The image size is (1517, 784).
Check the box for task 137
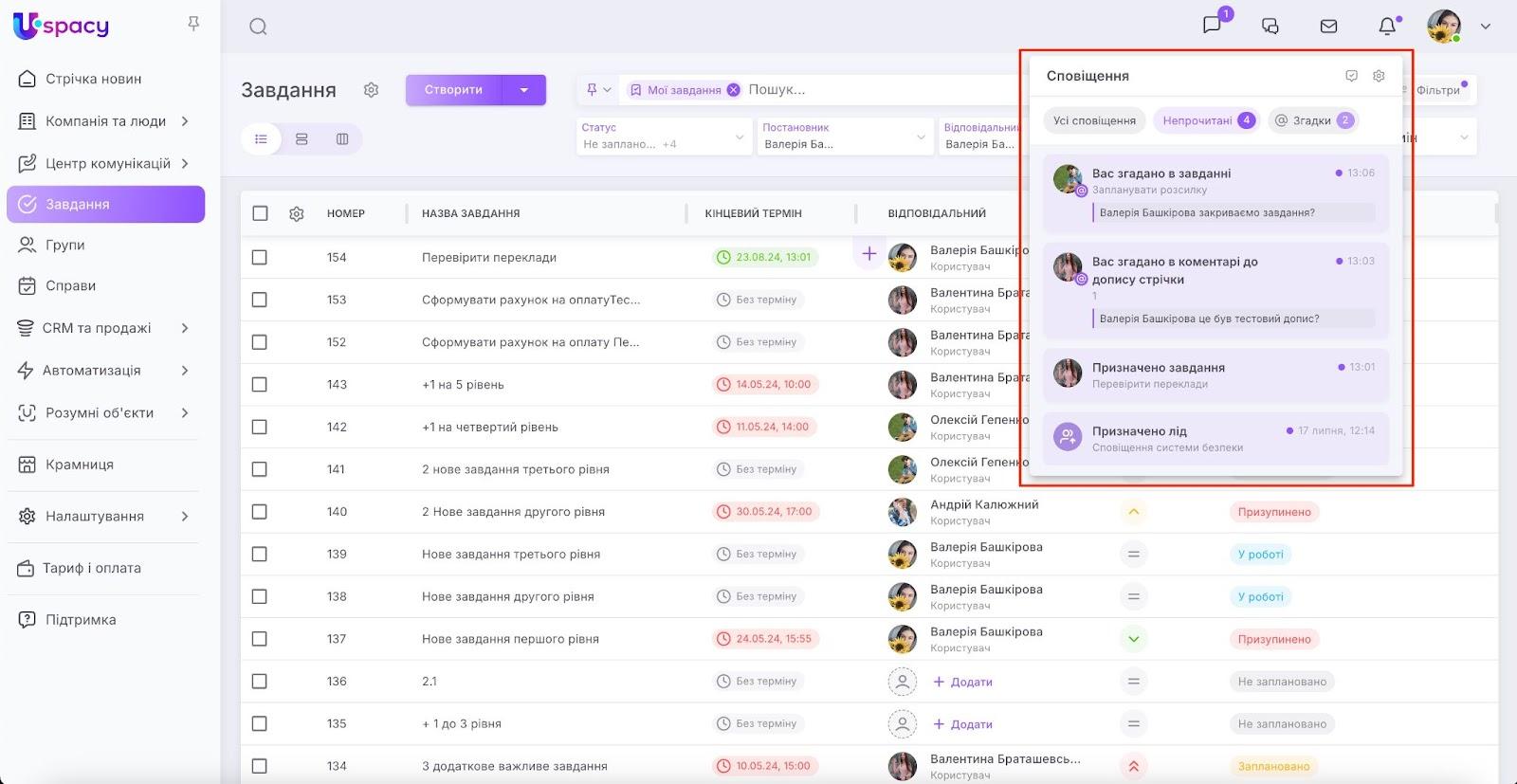[x=260, y=639]
